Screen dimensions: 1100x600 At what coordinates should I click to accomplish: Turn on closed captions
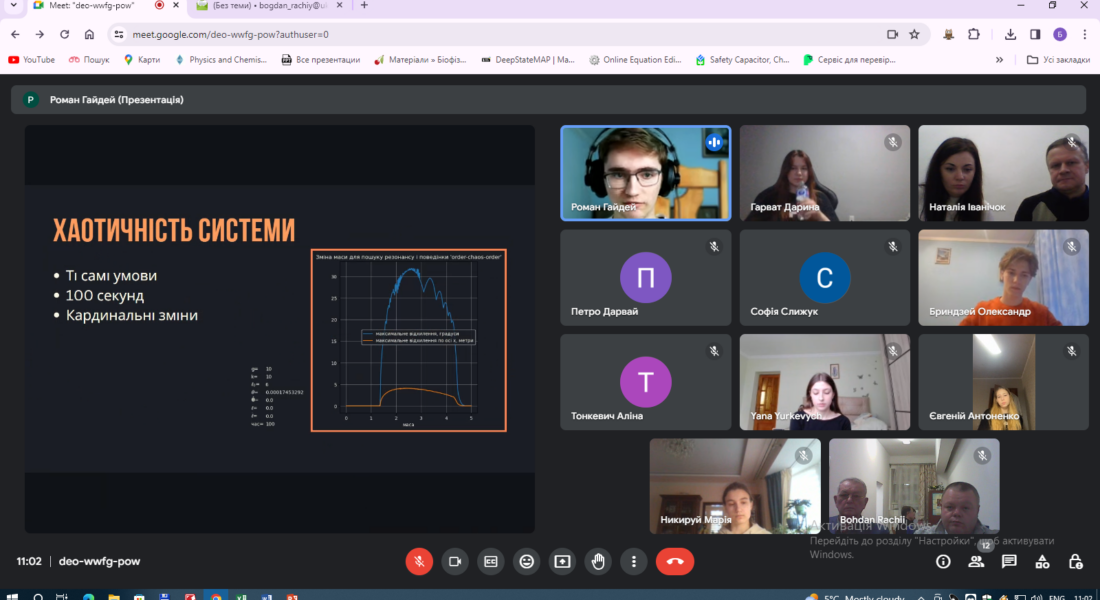click(490, 561)
